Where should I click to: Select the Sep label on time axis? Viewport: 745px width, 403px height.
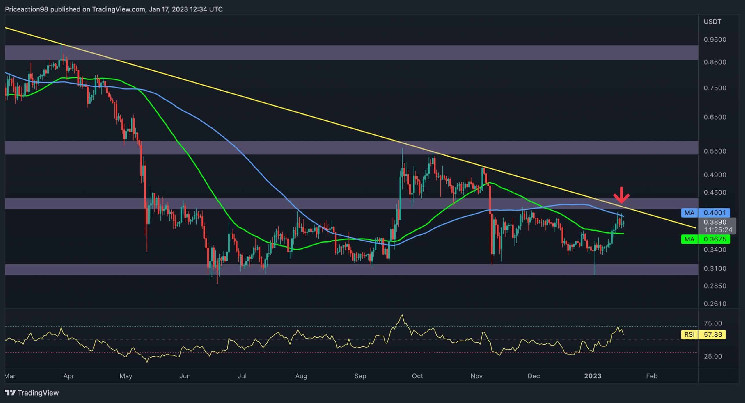pos(360,376)
